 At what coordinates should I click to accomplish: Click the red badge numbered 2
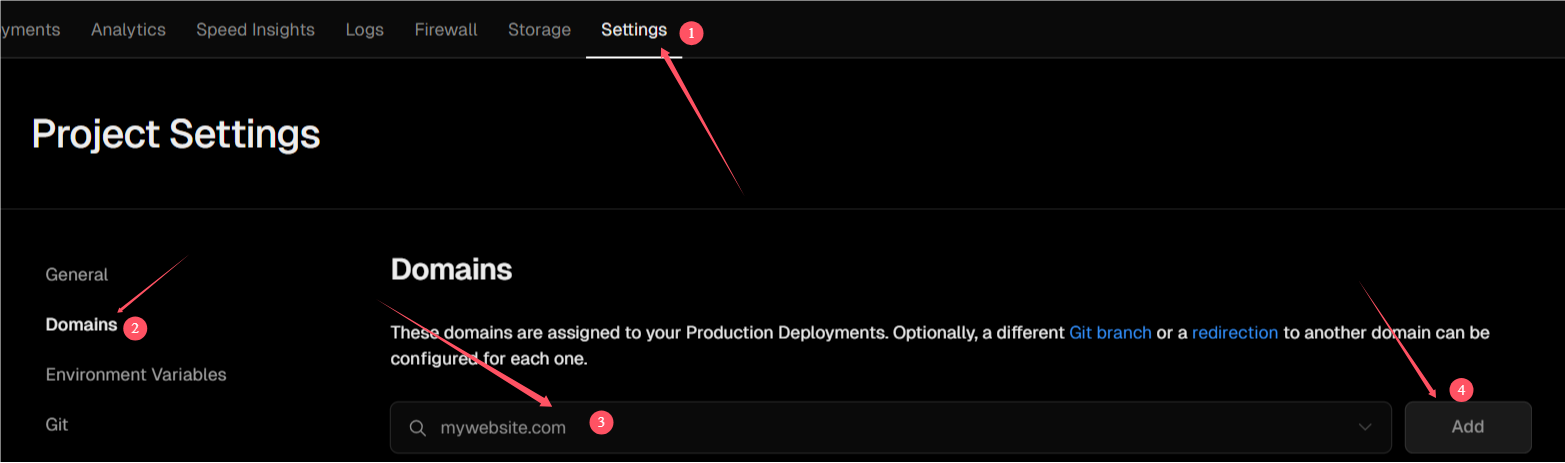[x=137, y=327]
